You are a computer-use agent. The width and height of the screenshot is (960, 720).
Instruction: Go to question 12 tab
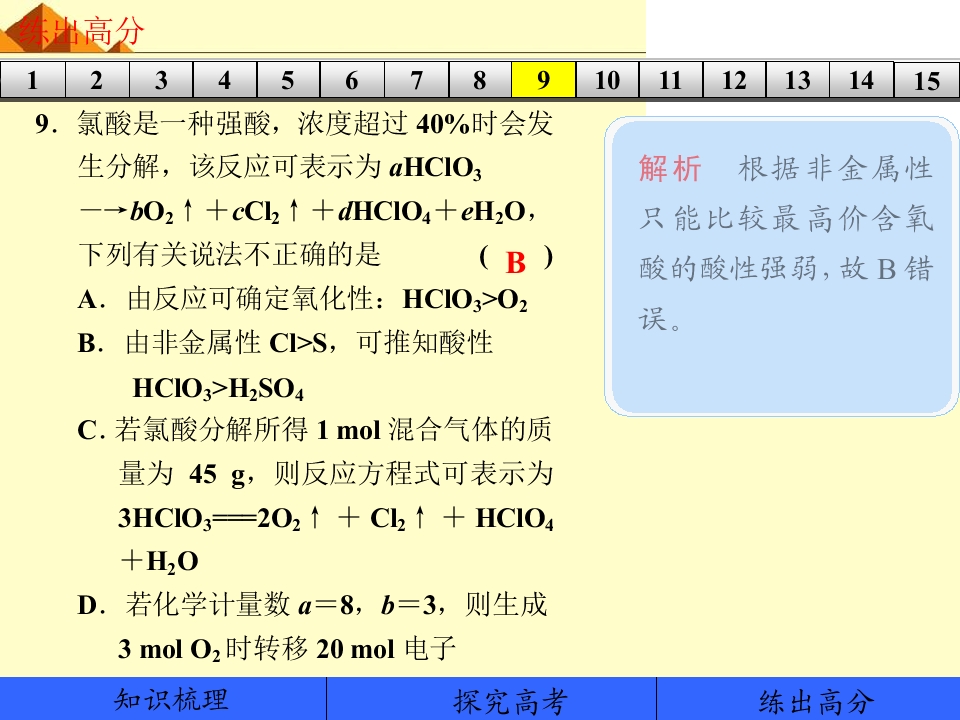tap(735, 80)
